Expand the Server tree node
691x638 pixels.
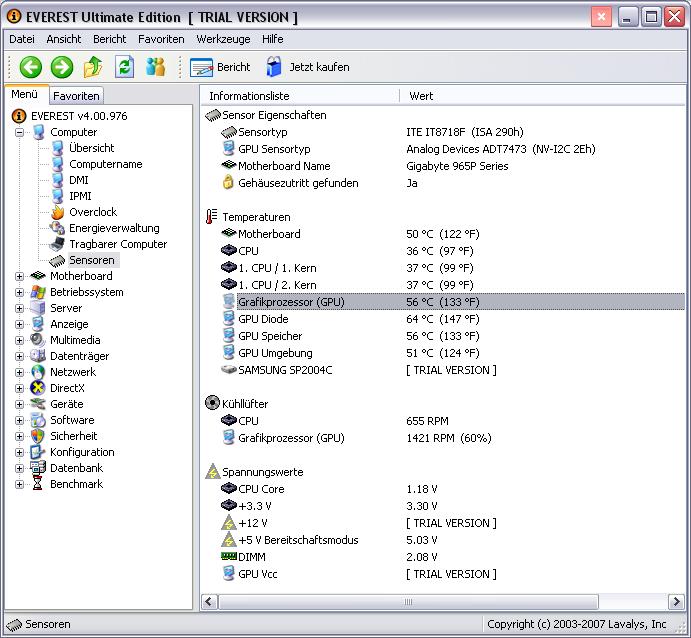coord(19,308)
